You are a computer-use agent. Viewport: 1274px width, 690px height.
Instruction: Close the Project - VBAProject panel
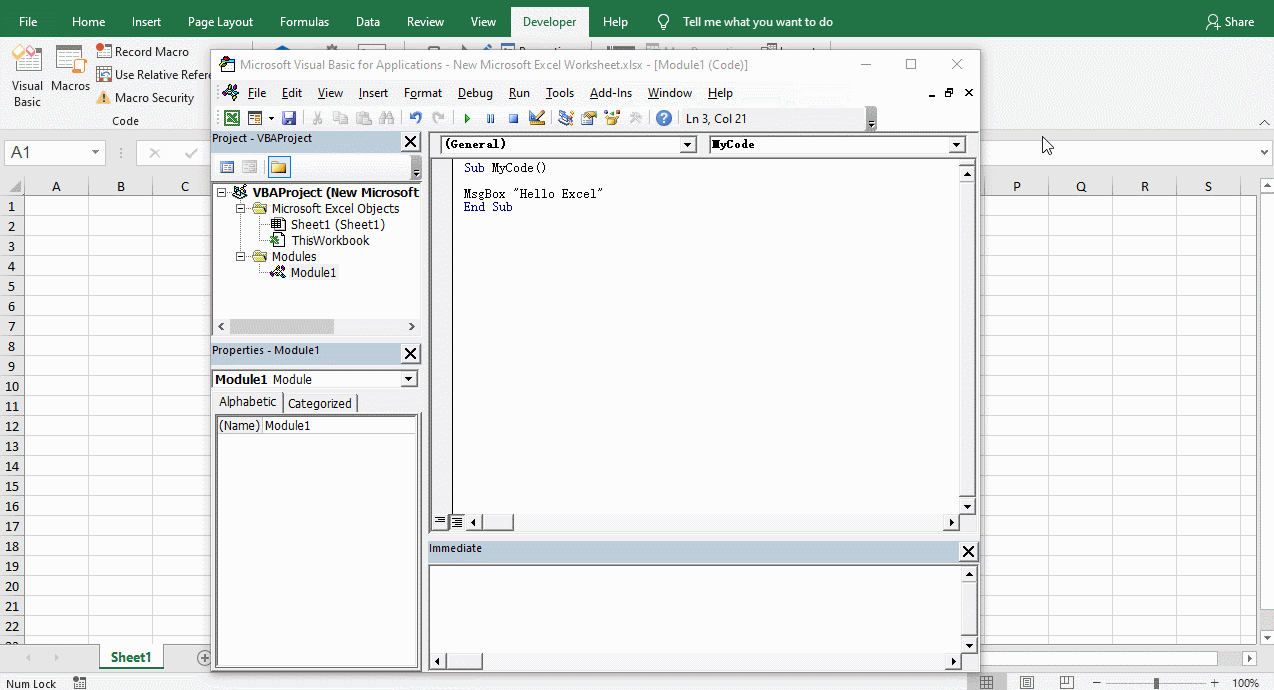click(x=410, y=142)
